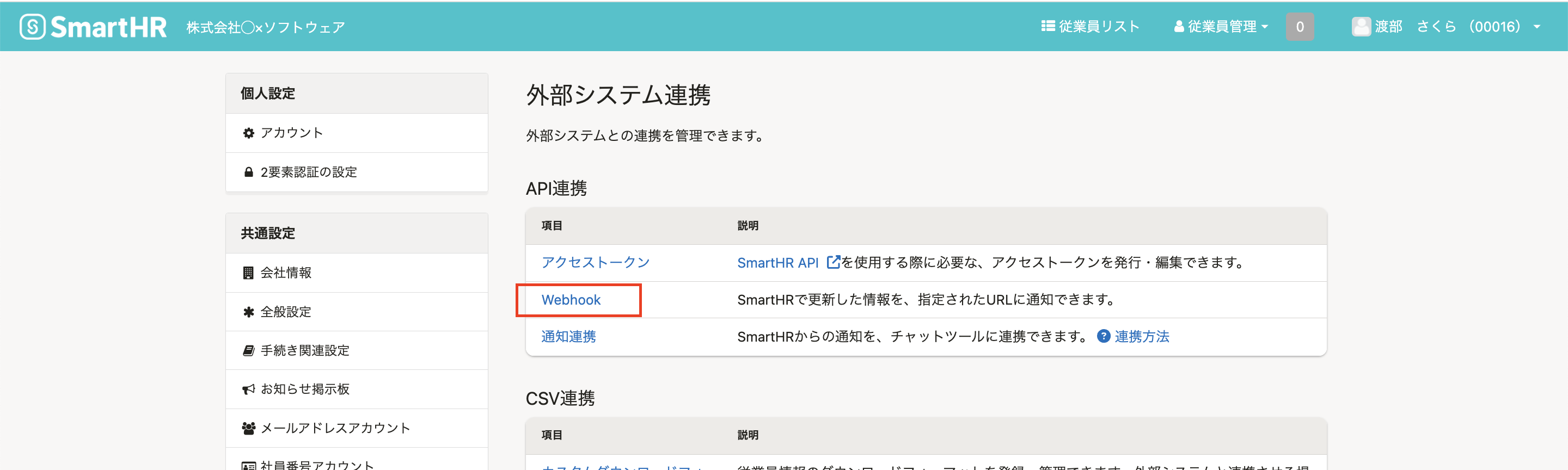Click the API連携 section heading
The width and height of the screenshot is (1568, 470).
(x=556, y=188)
